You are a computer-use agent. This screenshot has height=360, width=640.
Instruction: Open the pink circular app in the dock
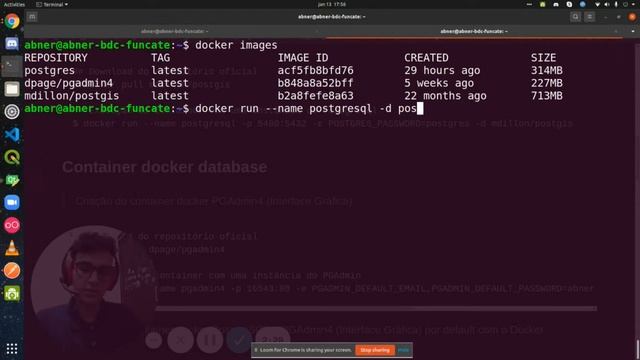pyautogui.click(x=12, y=225)
